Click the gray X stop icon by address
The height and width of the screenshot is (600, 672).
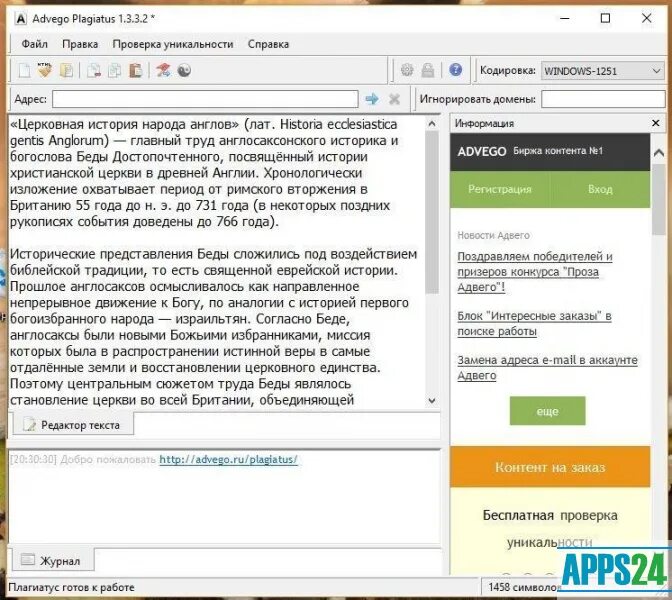[x=394, y=99]
